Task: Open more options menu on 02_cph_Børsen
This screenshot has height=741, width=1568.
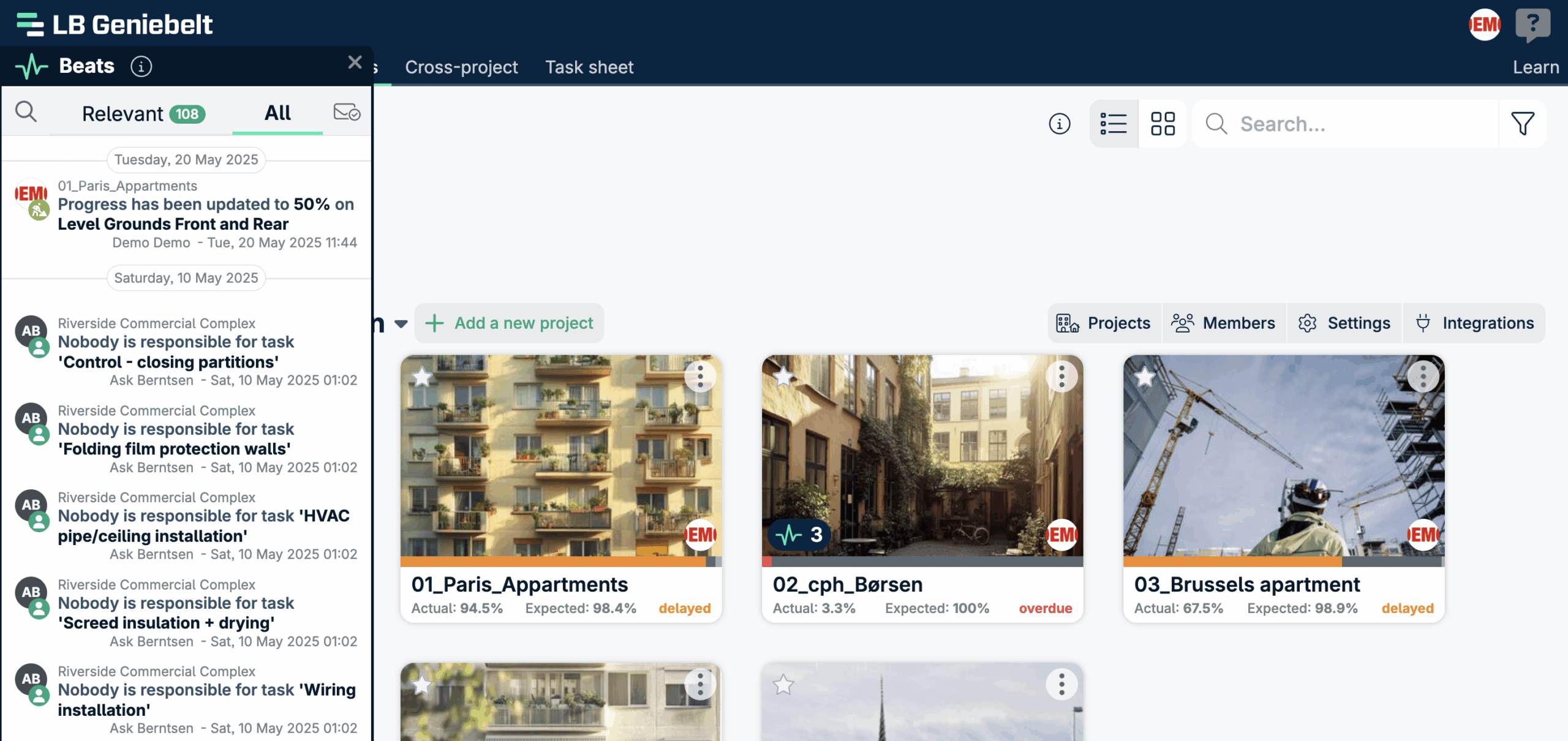Action: (1061, 377)
